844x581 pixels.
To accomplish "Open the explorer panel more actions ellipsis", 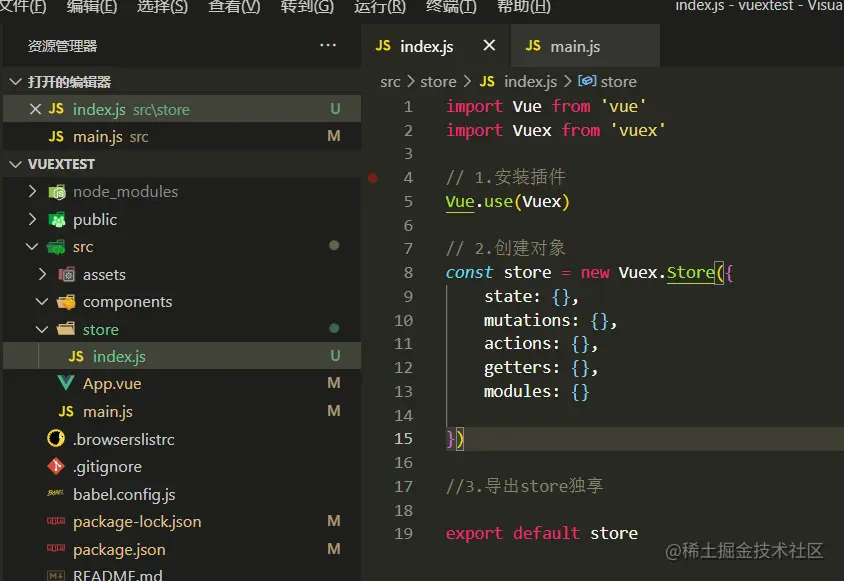I will 328,45.
